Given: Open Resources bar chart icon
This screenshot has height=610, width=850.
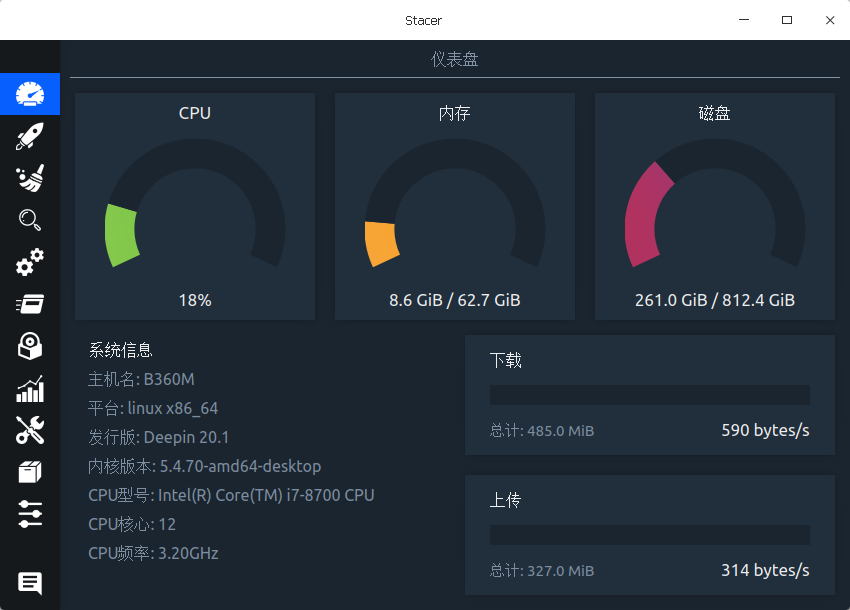Looking at the screenshot, I should pyautogui.click(x=30, y=388).
